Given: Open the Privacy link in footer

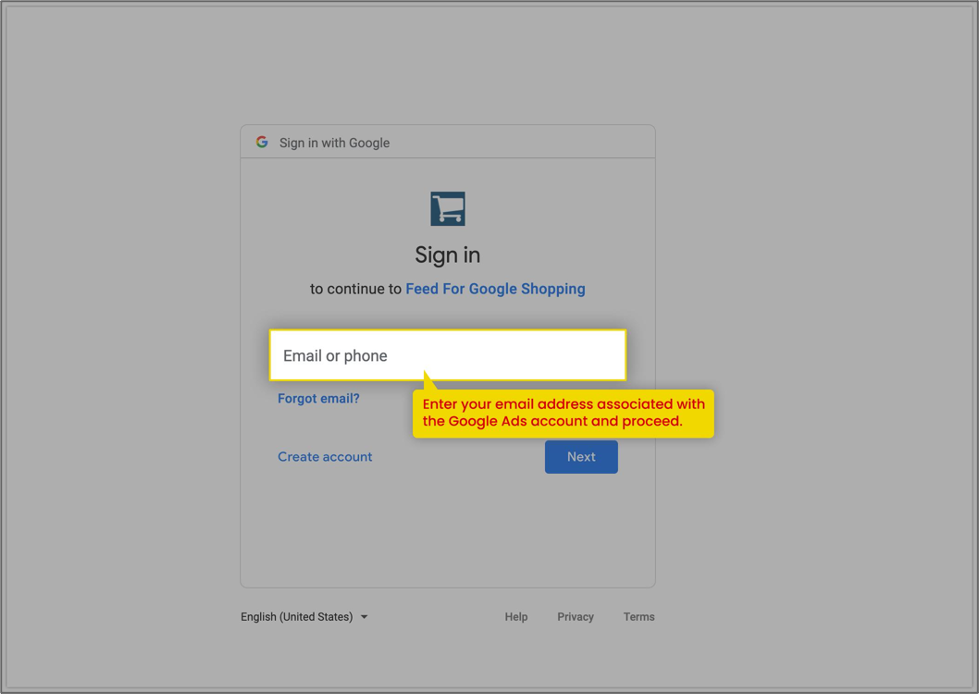Looking at the screenshot, I should tap(575, 617).
